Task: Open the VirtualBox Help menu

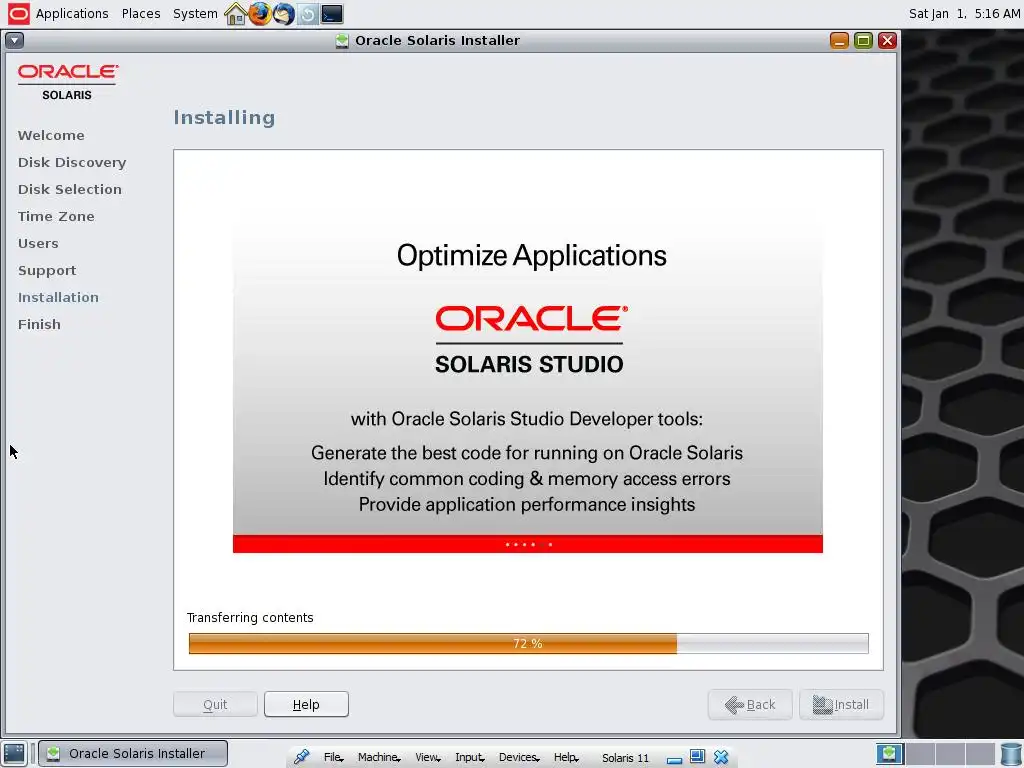Action: [566, 758]
